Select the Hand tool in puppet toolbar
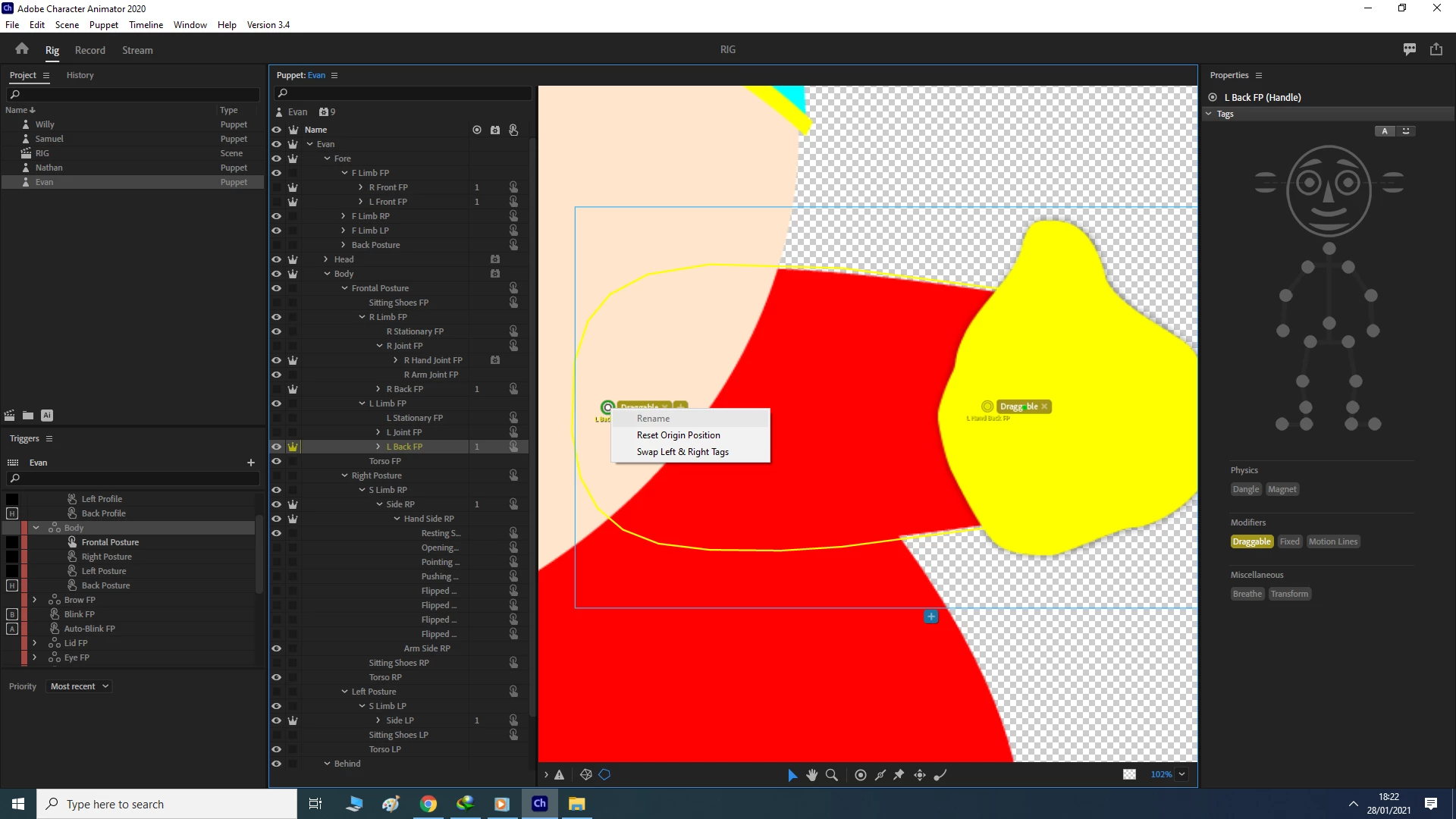This screenshot has width=1456, height=819. click(x=811, y=774)
